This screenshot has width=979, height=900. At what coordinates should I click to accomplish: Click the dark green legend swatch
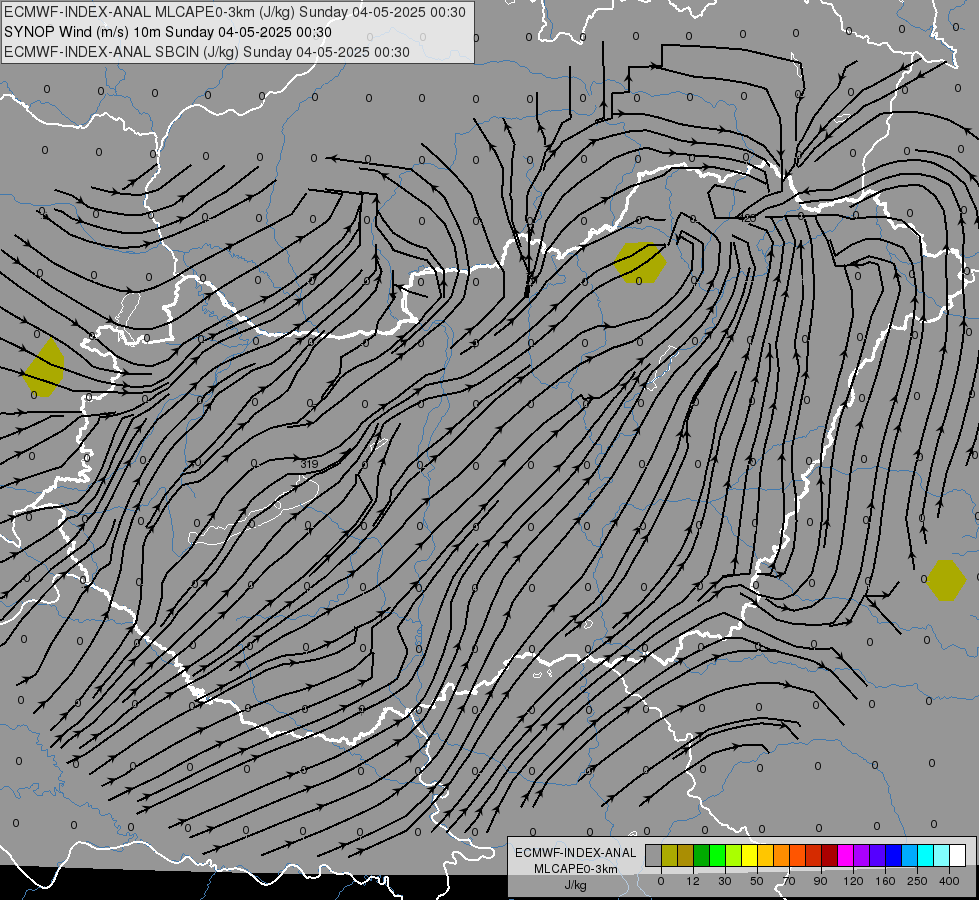701,855
